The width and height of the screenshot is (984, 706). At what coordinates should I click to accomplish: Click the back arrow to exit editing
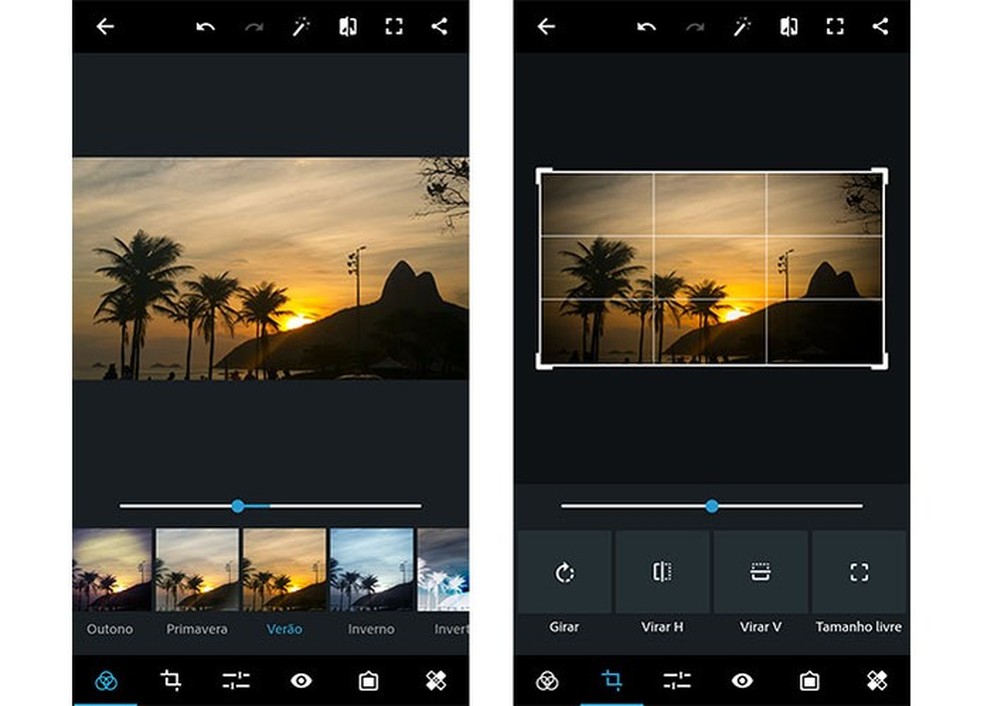point(104,26)
